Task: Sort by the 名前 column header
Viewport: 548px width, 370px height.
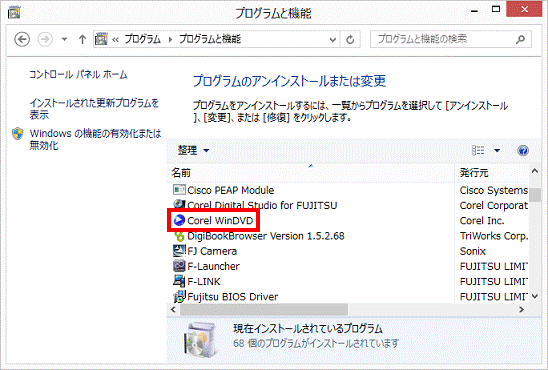Action: pos(310,173)
